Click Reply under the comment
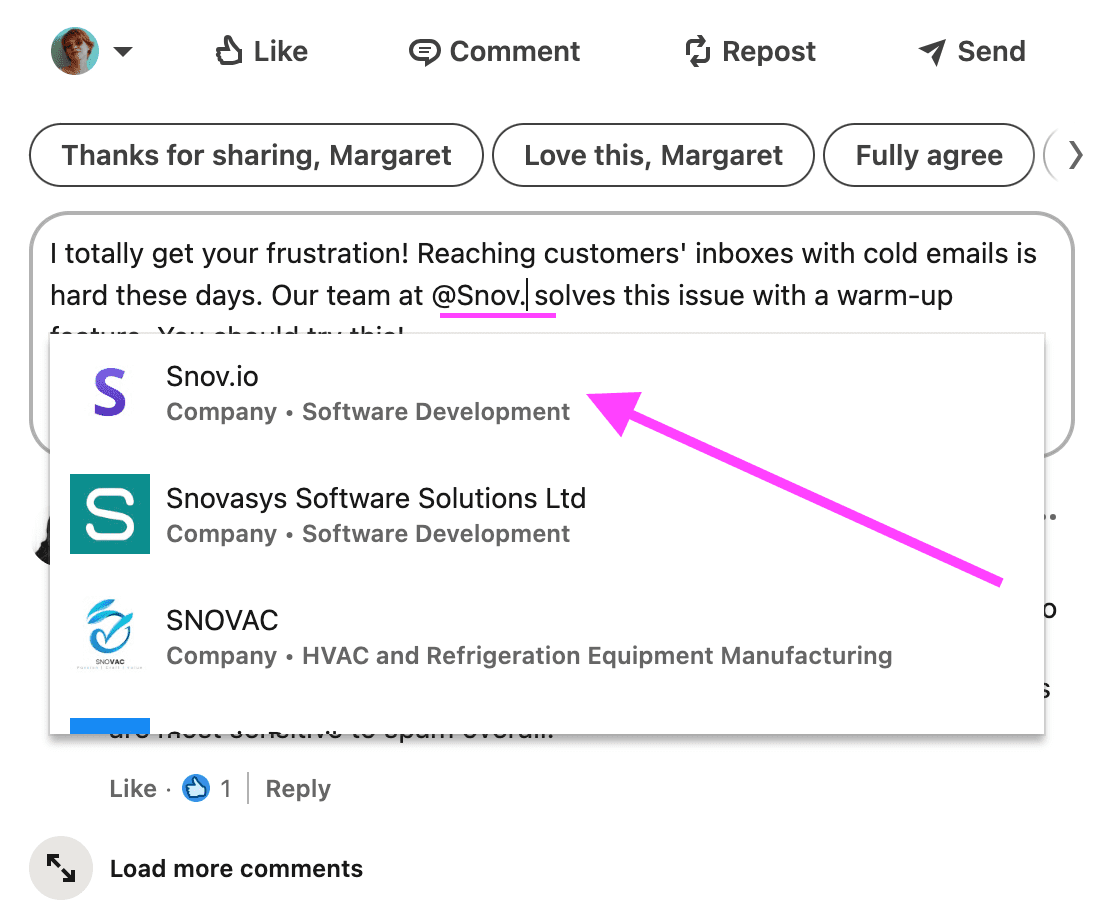The height and width of the screenshot is (914, 1104). (x=298, y=789)
